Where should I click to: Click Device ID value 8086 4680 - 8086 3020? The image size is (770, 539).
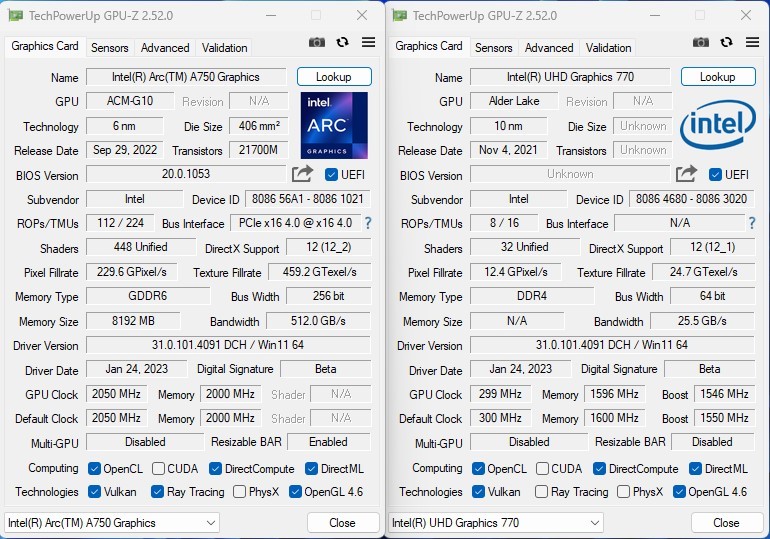[x=692, y=199]
